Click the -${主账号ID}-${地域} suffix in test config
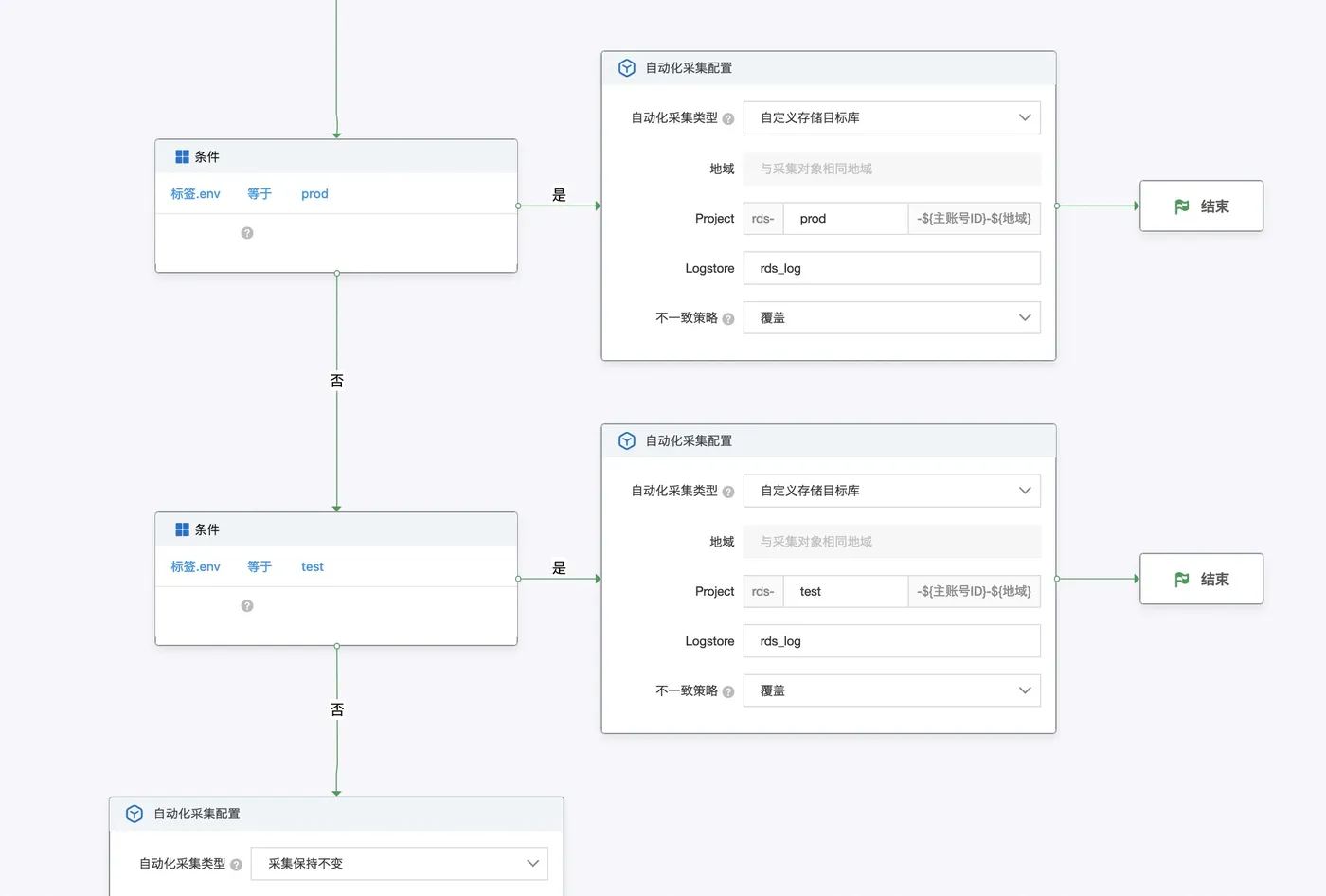 (x=974, y=591)
